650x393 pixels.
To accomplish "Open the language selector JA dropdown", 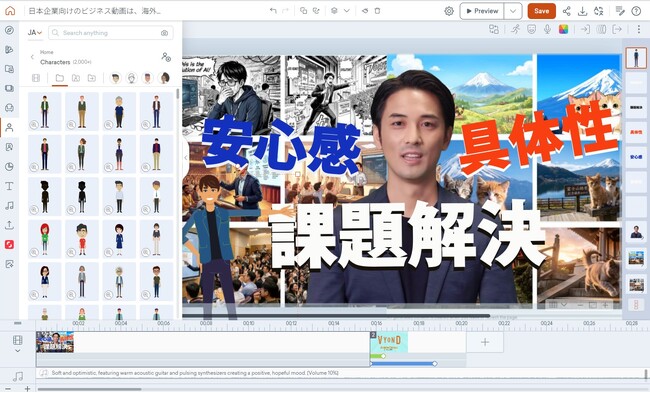I will (x=35, y=33).
